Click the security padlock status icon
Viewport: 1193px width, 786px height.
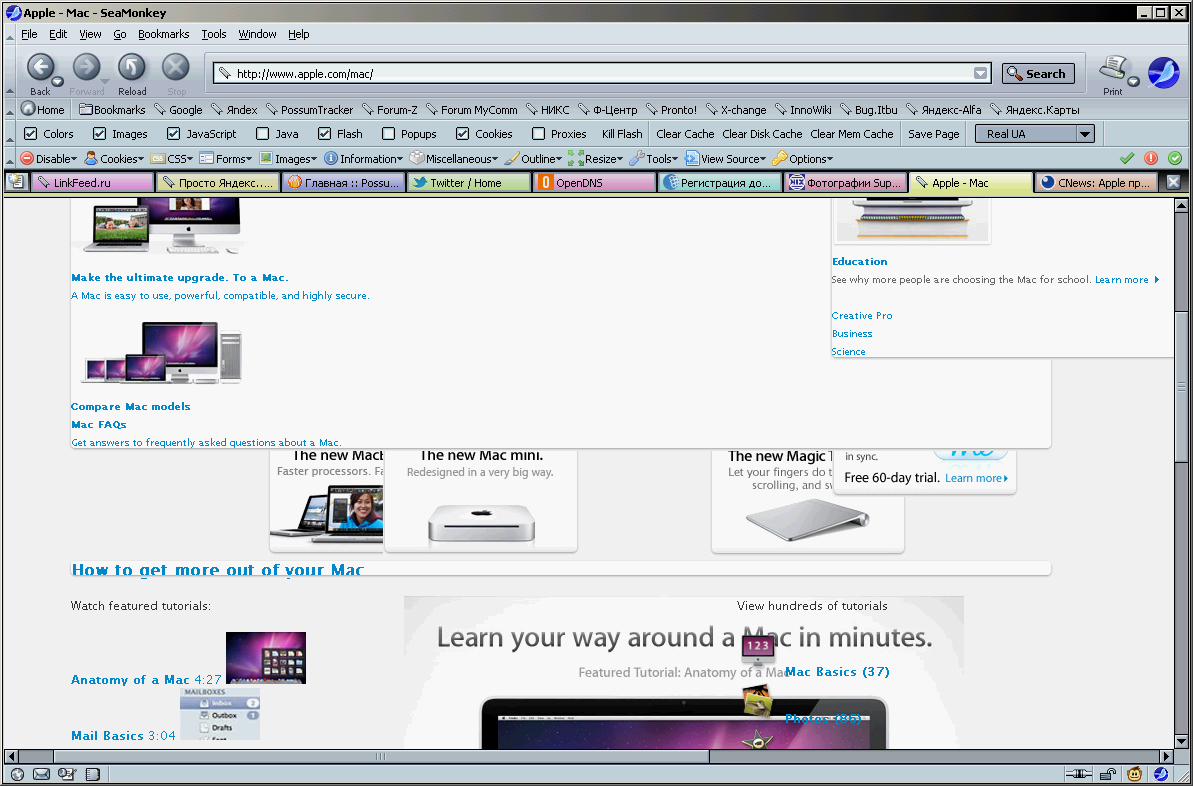click(1109, 775)
